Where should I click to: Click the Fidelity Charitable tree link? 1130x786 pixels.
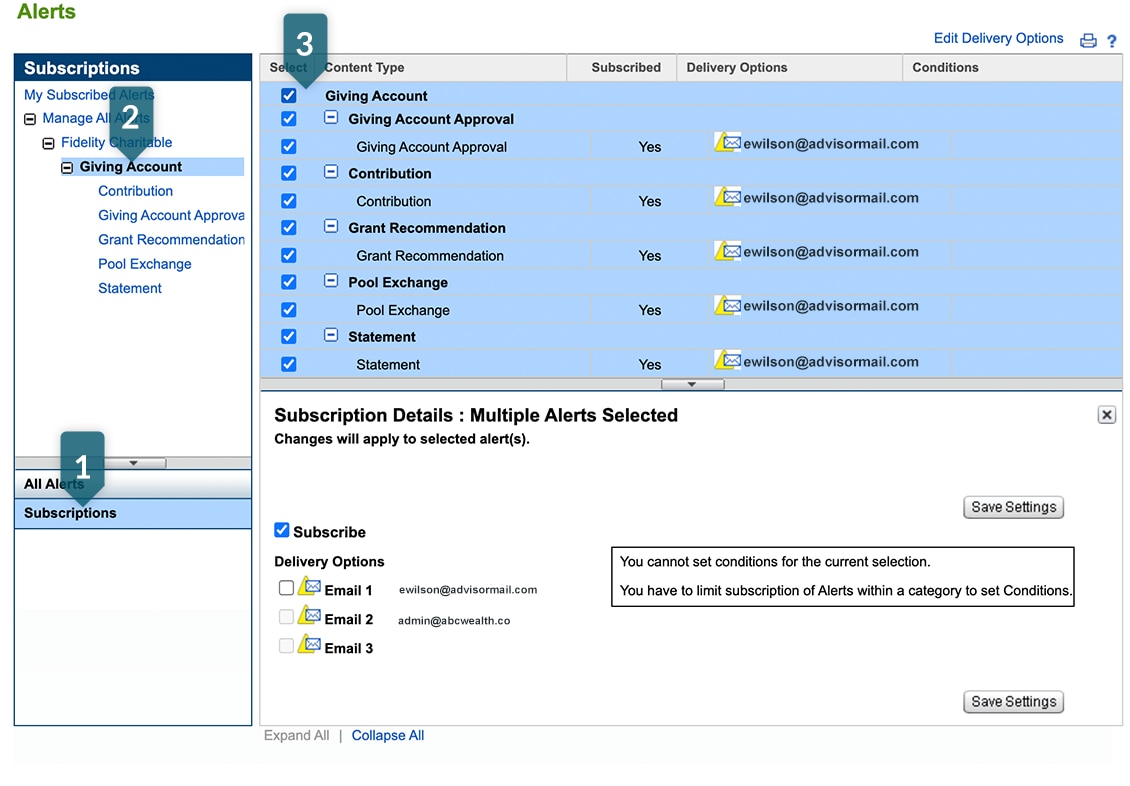116,143
